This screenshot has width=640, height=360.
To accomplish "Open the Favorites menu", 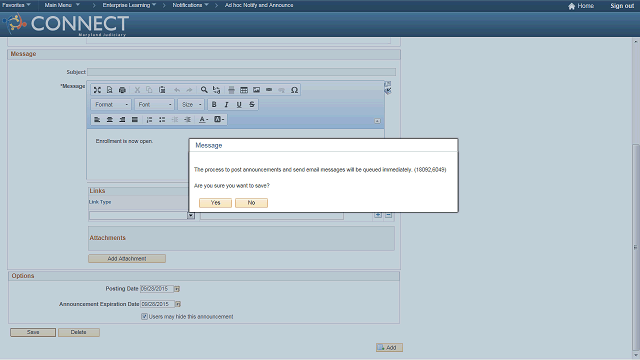I will tap(16, 5).
